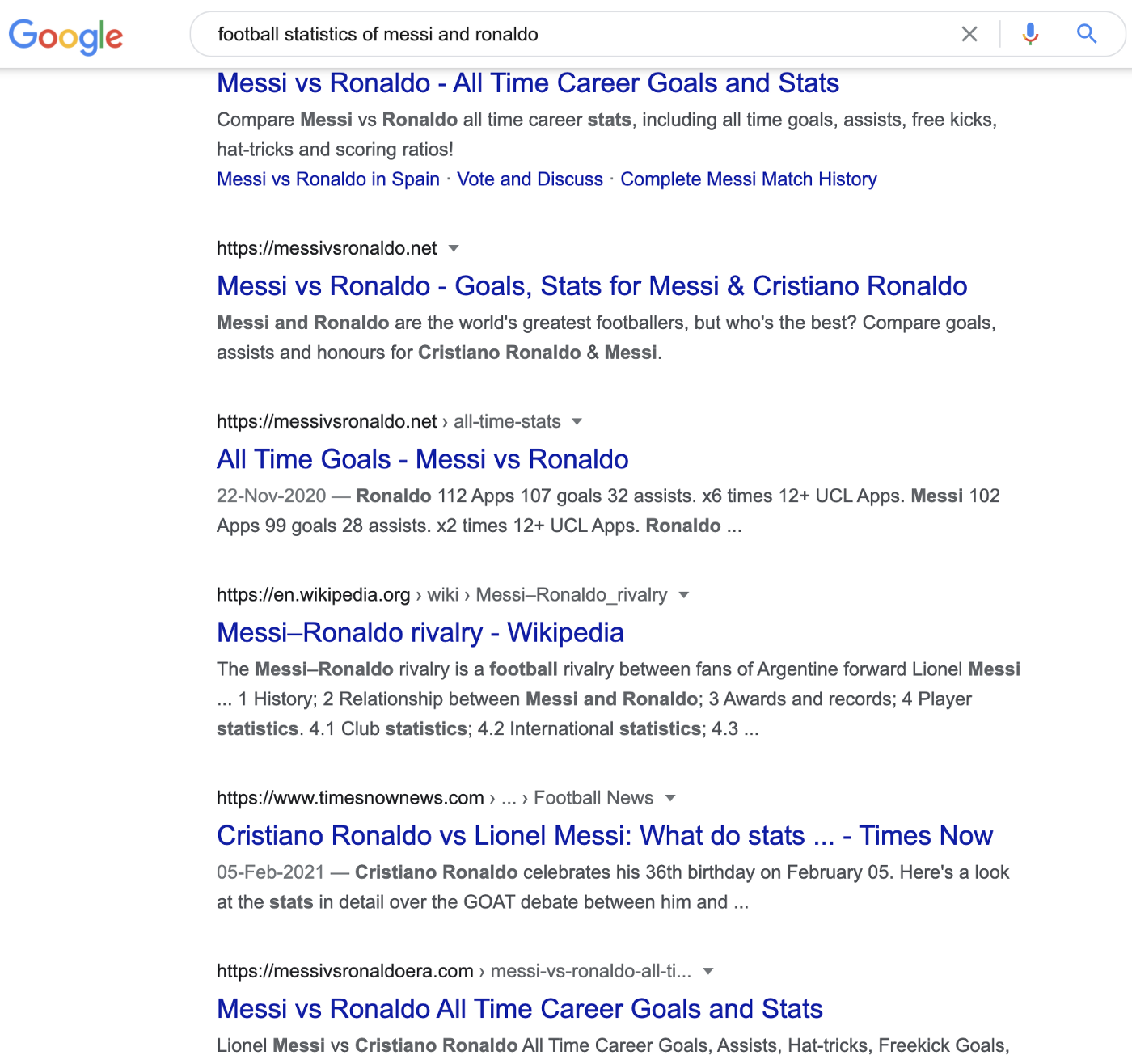The image size is (1132, 1064).
Task: Expand dropdown arrow next to messivsronaldoera.com URL
Action: point(708,971)
